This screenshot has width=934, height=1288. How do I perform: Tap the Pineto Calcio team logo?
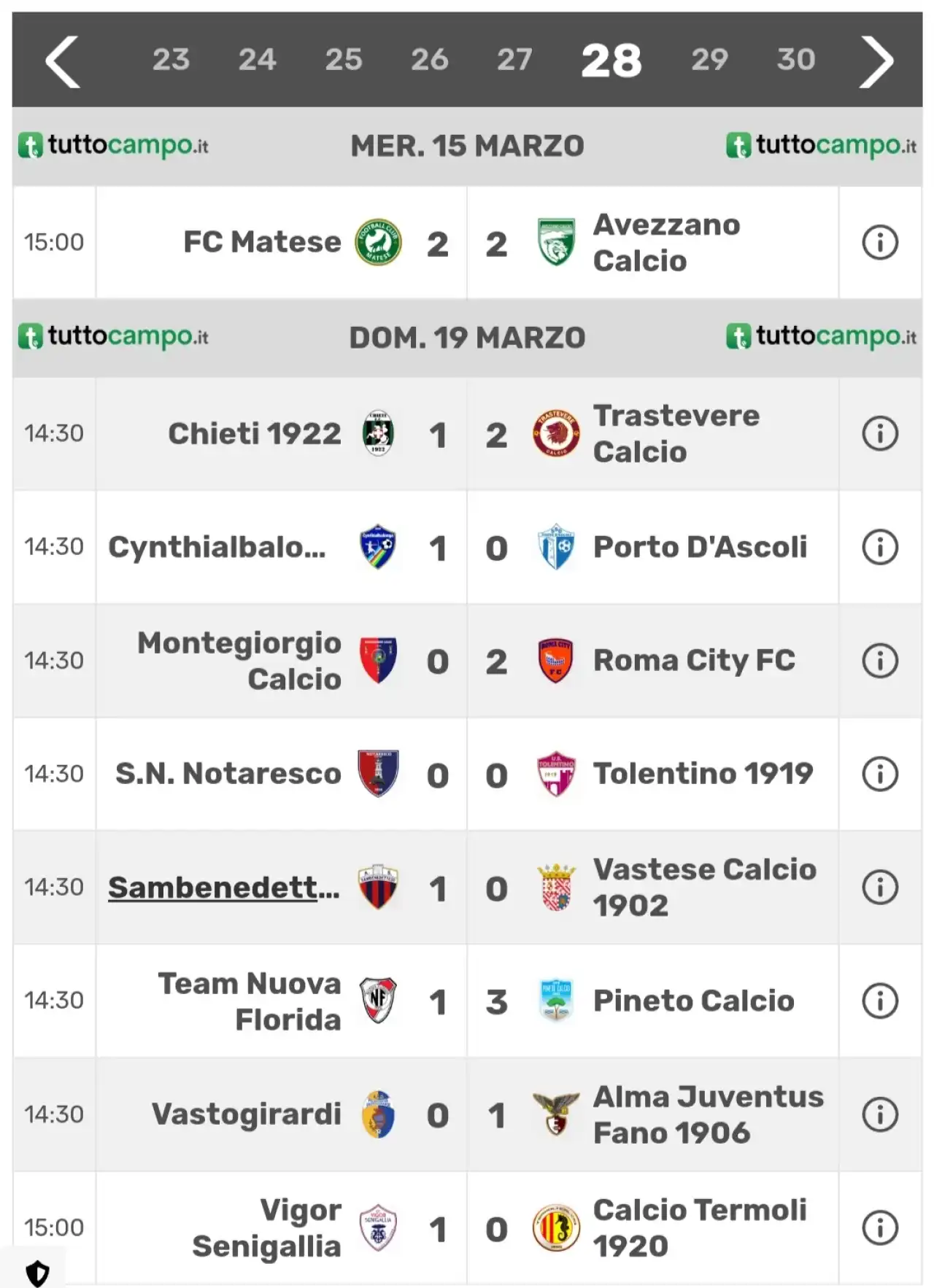click(x=556, y=1000)
